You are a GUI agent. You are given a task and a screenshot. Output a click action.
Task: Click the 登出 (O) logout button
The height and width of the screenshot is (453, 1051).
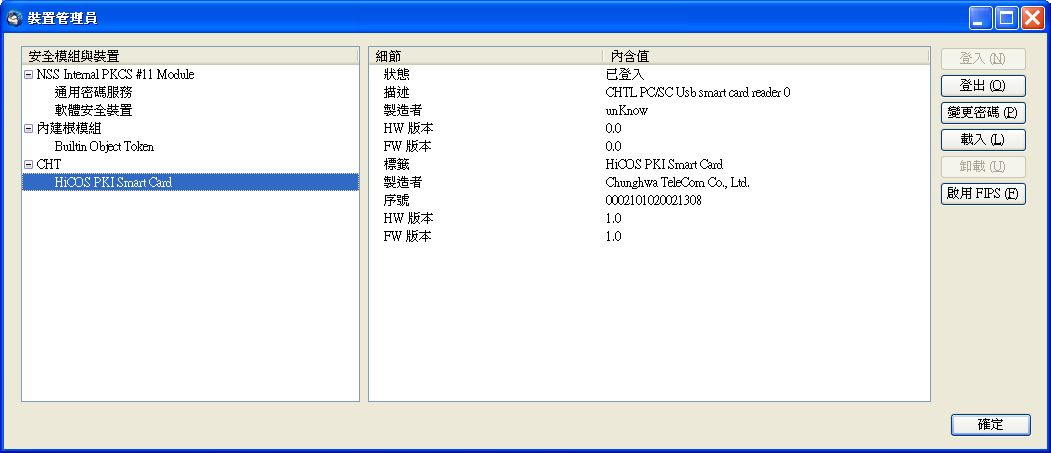click(x=983, y=86)
